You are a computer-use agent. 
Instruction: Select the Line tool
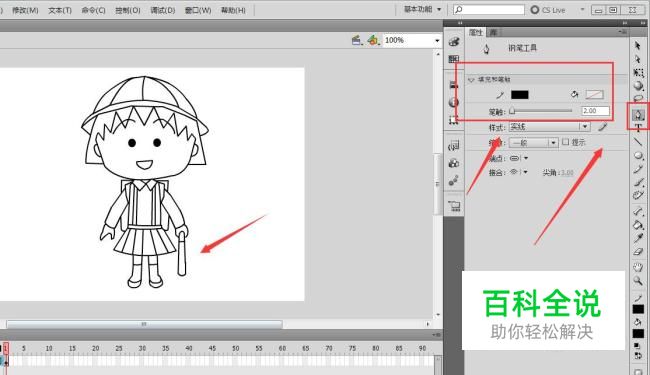638,142
